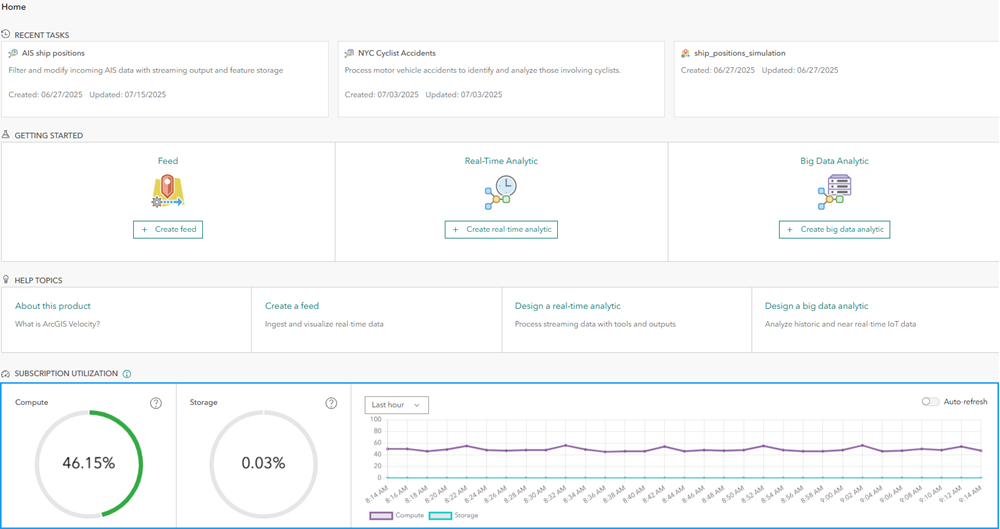Click the ship_positions_simulation feed icon
This screenshot has height=529, width=1000.
[x=685, y=53]
